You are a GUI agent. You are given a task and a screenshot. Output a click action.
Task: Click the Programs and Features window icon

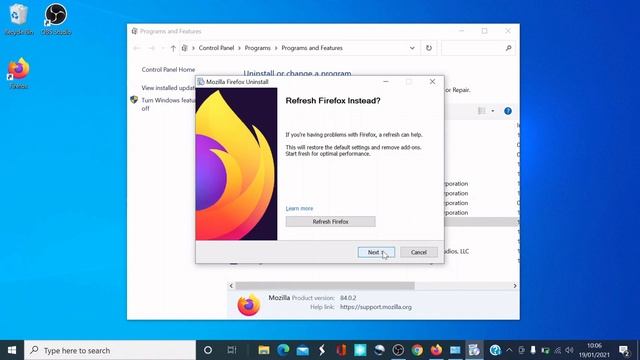click(134, 31)
